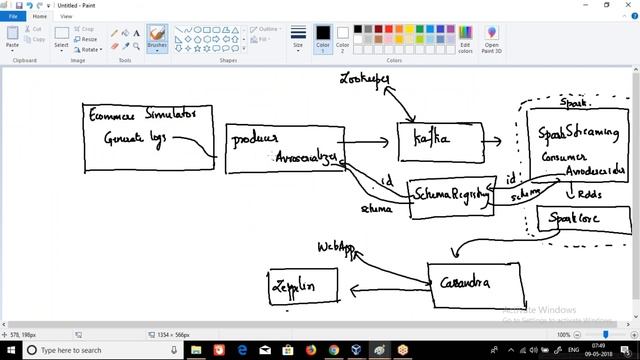Open the shape Fill dropdown
Viewport: 640px width, 360px height.
(x=260, y=39)
